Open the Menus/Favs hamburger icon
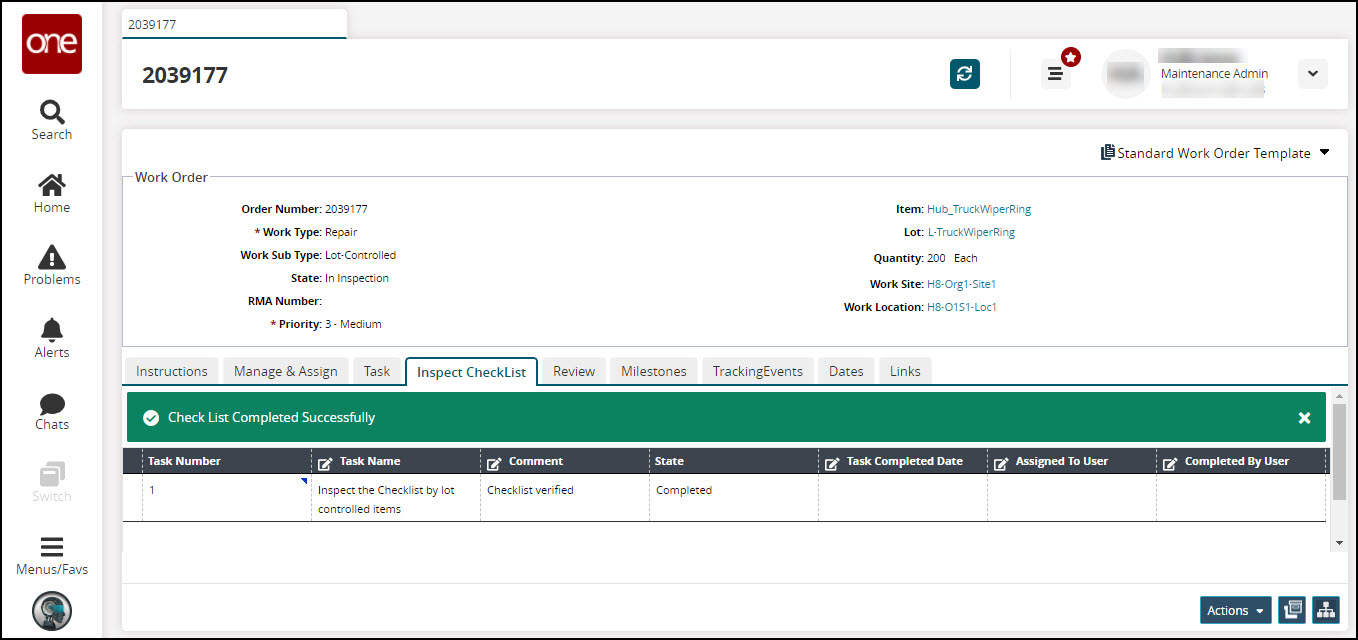 coord(51,555)
